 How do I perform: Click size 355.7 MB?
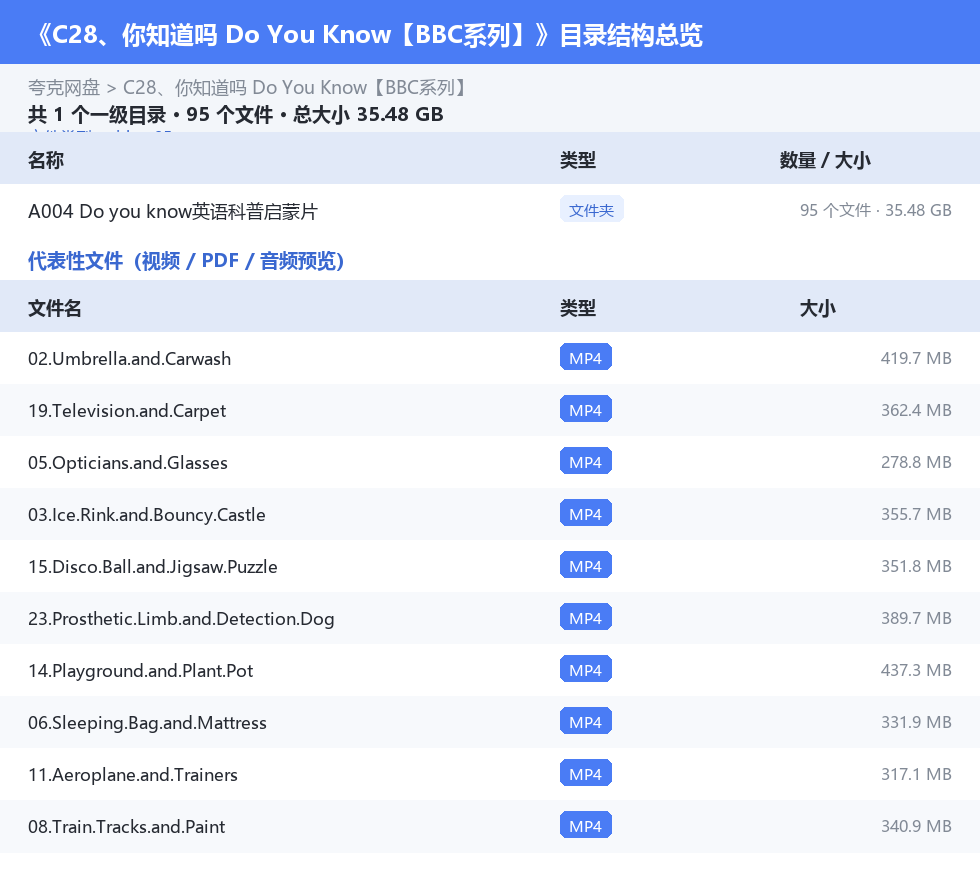[916, 514]
